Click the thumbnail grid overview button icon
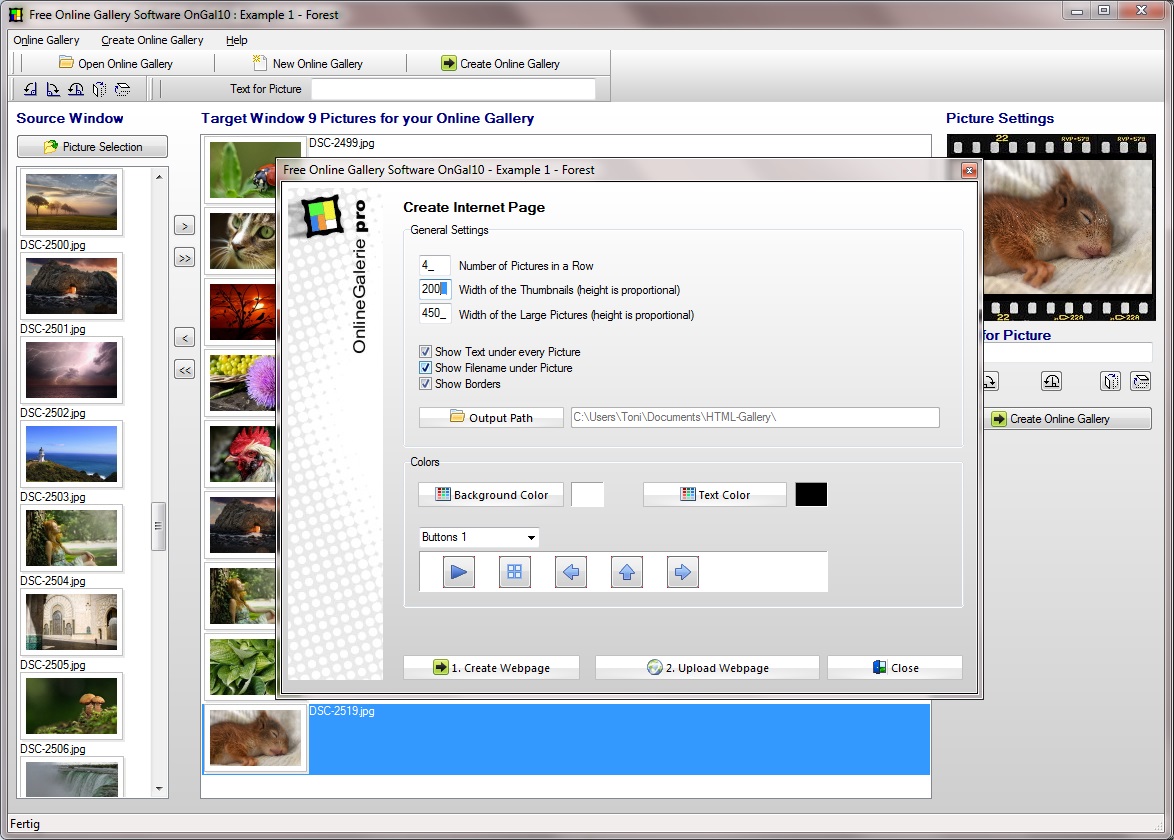Image resolution: width=1174 pixels, height=840 pixels. [515, 573]
